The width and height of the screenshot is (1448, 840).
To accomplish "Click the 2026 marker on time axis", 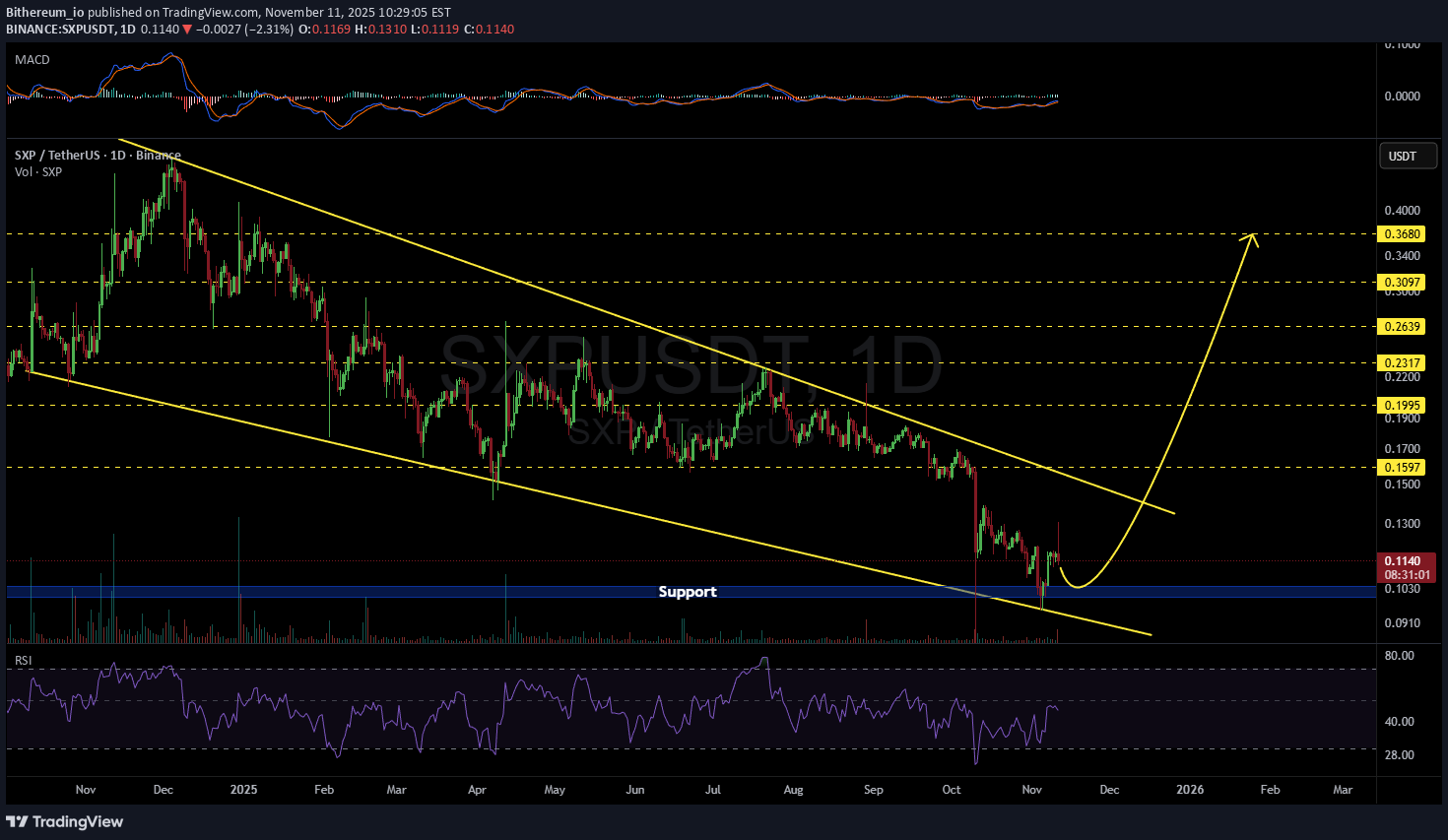I will (1190, 790).
